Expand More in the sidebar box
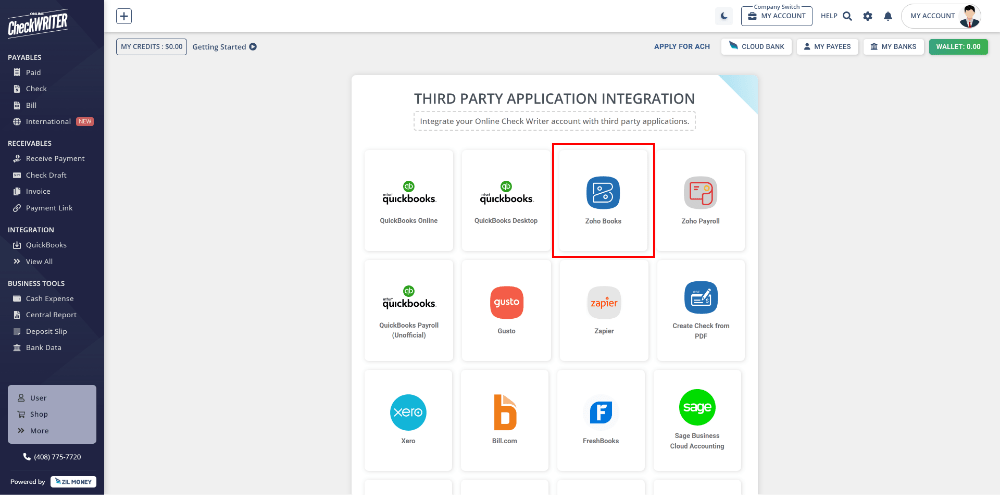The image size is (1000, 495). click(x=39, y=431)
